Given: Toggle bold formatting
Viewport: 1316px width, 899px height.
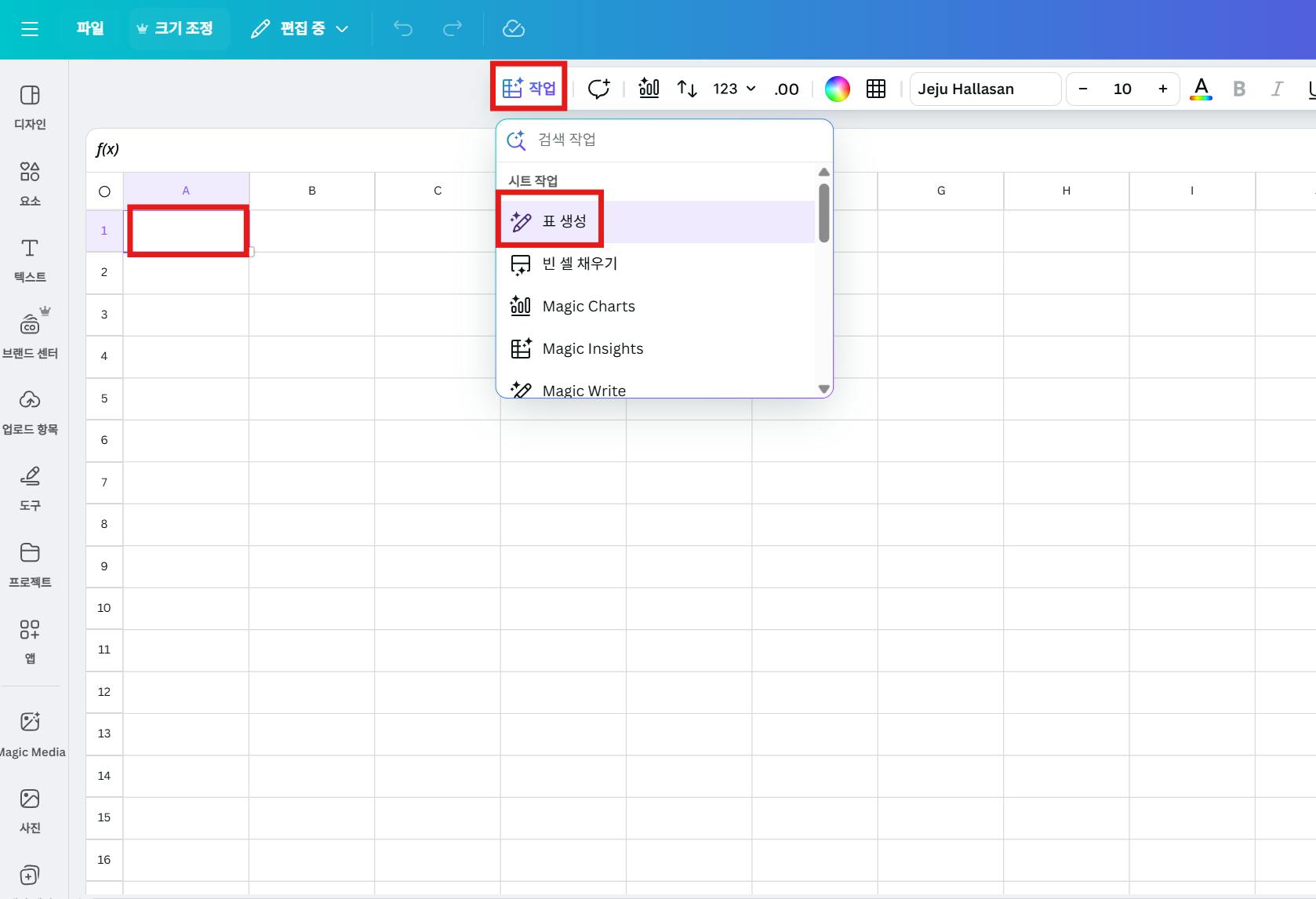Looking at the screenshot, I should pyautogui.click(x=1239, y=89).
